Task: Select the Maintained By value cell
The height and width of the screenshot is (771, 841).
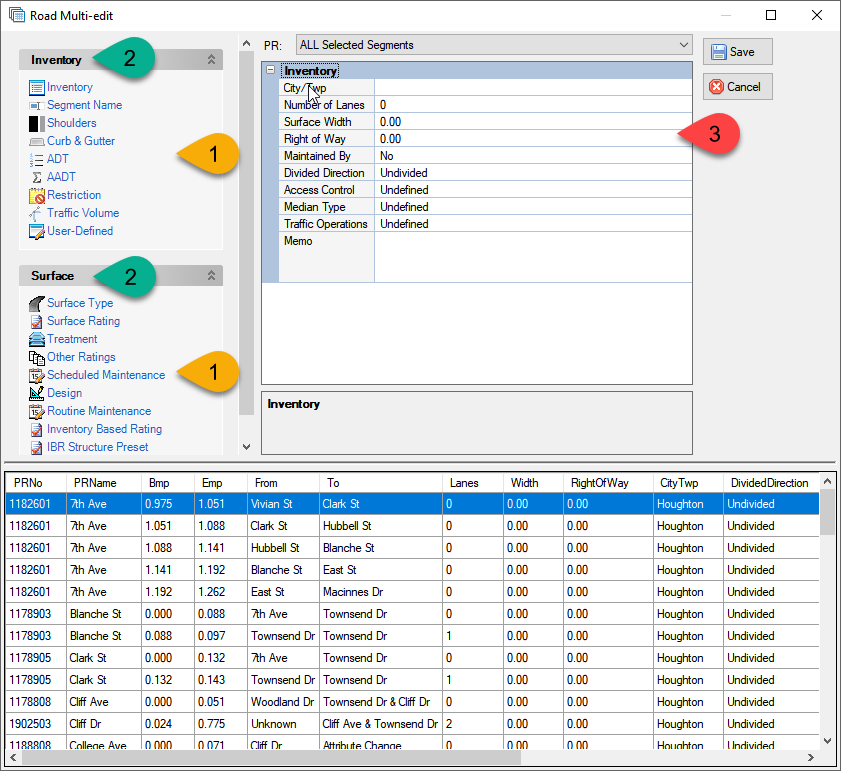Action: 533,156
